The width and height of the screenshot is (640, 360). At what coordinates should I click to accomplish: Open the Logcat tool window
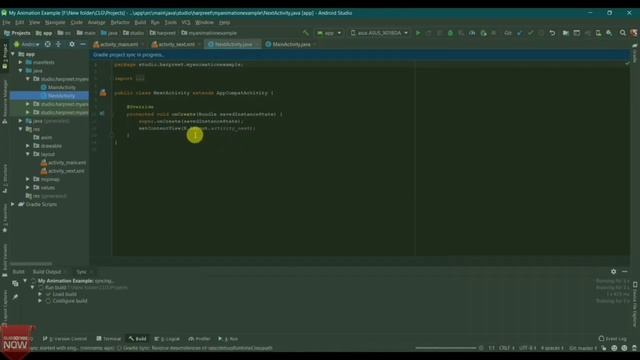[167, 339]
